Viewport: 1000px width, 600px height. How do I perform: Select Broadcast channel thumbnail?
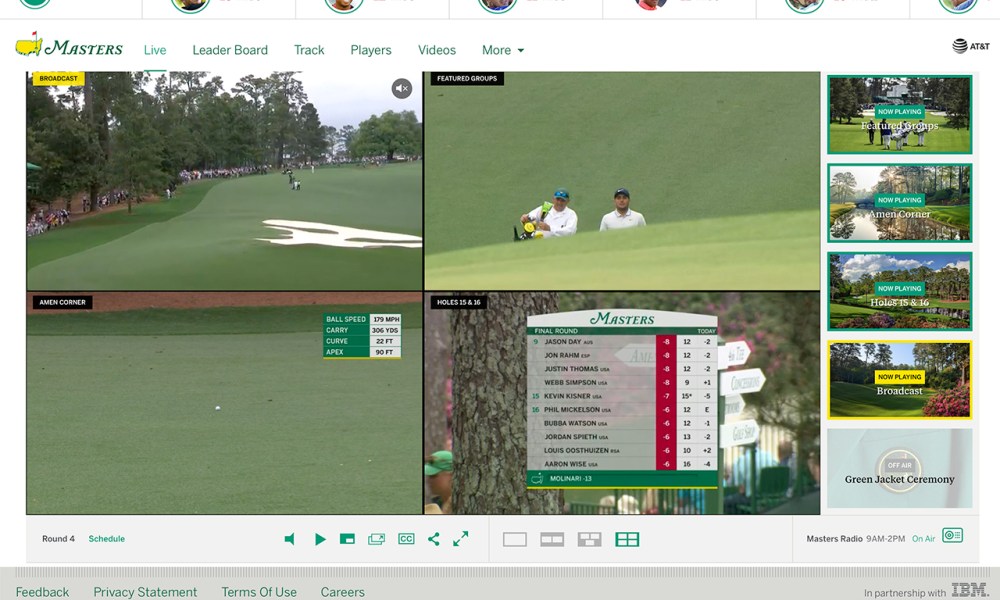(900, 380)
